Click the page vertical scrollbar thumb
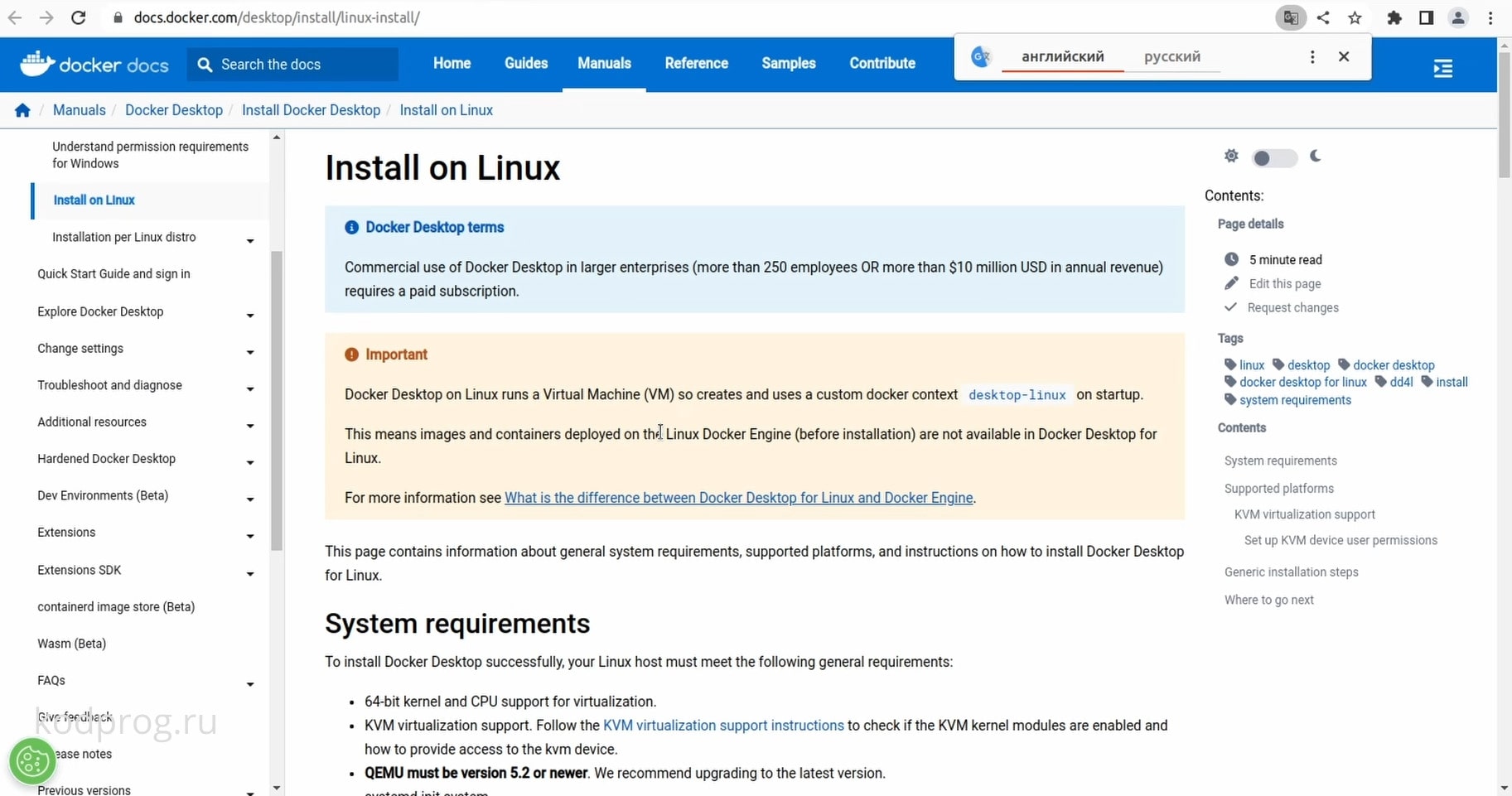Viewport: 1512px width, 796px height. point(1505,116)
